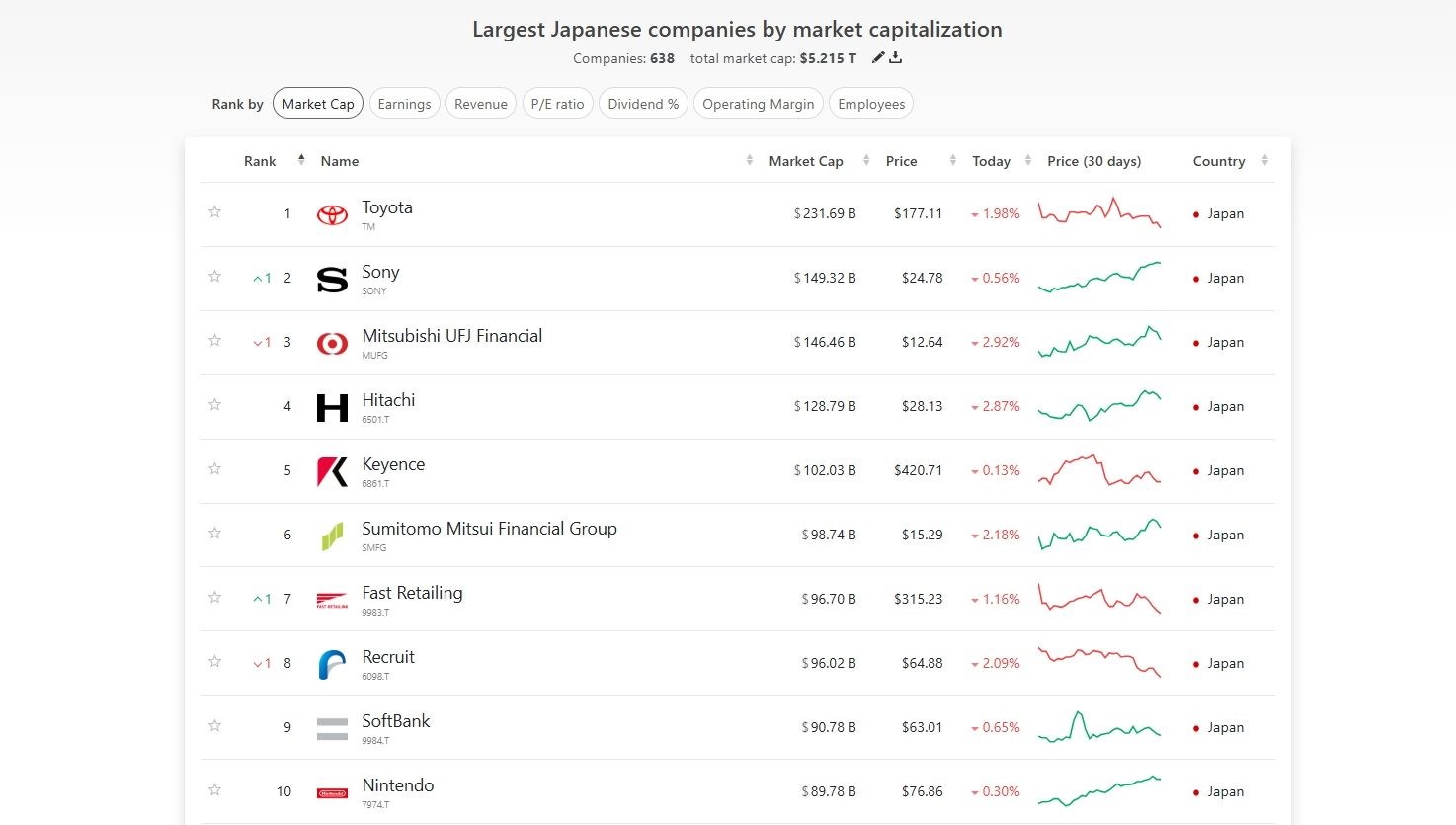Click the Price (30 days) column header
Viewport: 1456px width, 825px height.
1093,161
